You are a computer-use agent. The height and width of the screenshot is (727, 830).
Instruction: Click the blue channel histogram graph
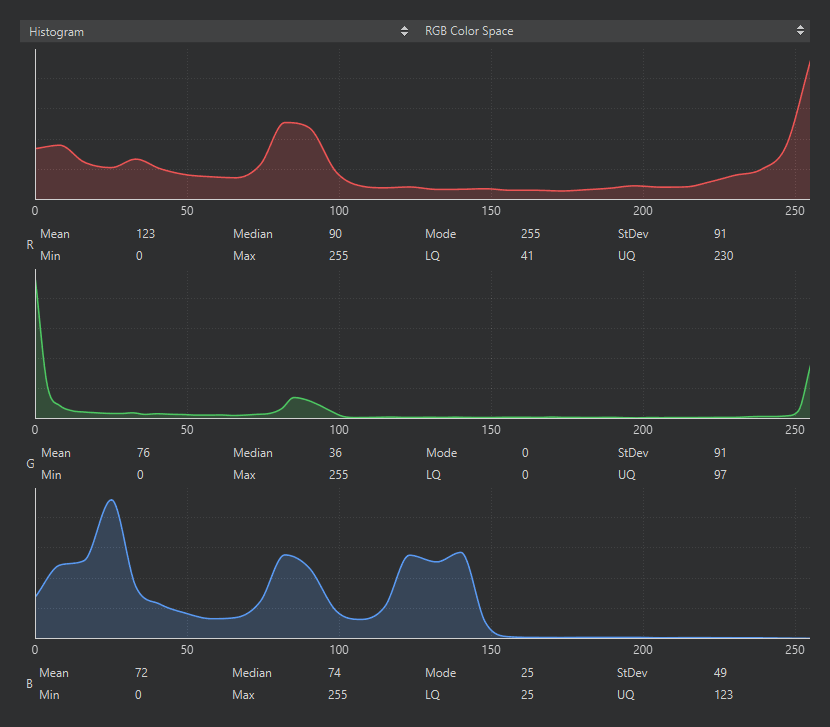[422, 563]
